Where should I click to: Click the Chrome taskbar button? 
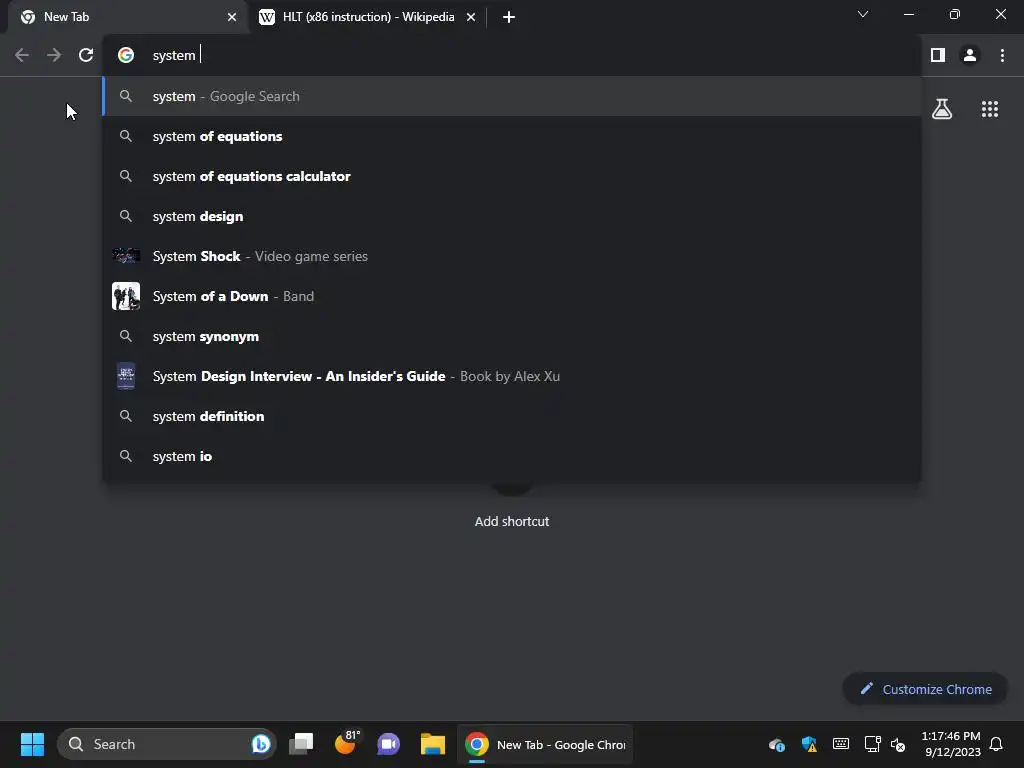tap(545, 744)
